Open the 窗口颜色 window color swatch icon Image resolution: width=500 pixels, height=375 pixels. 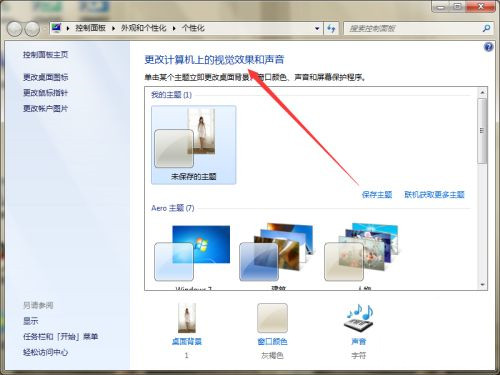272,318
